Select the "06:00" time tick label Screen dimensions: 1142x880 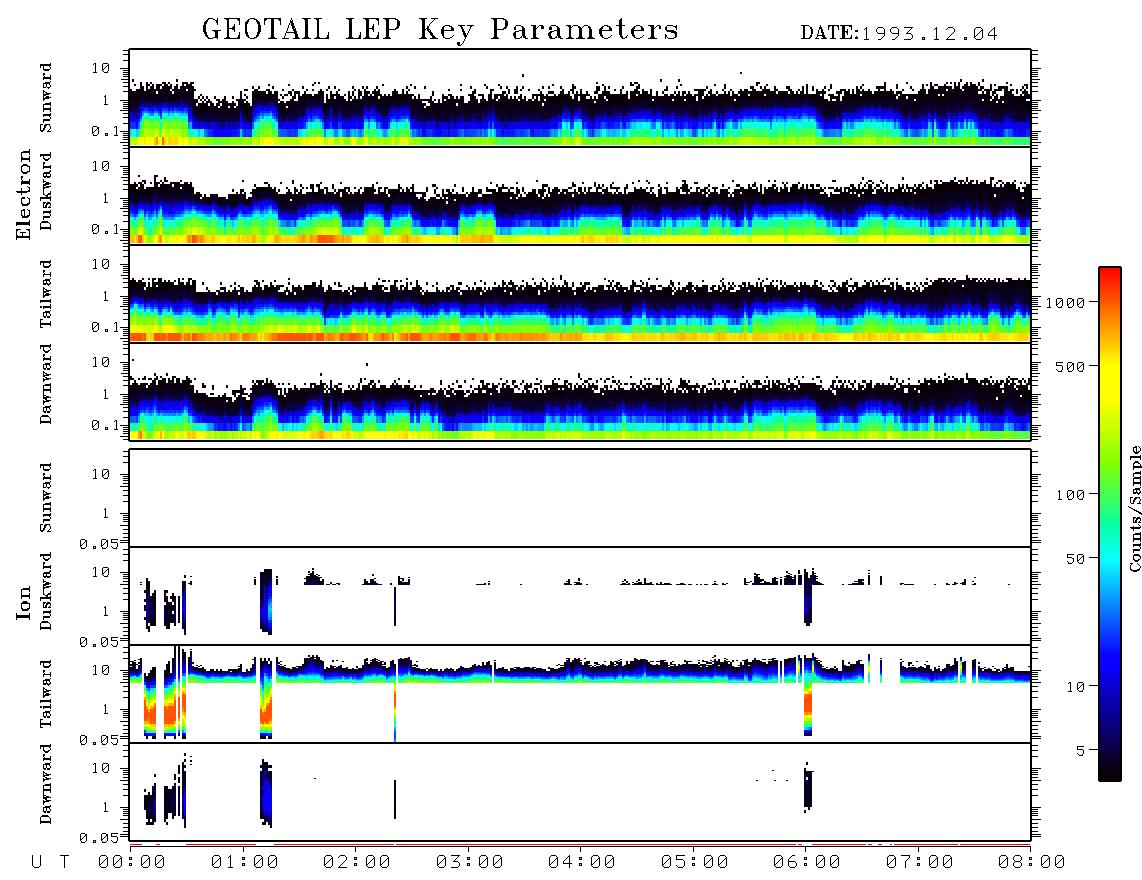point(807,862)
